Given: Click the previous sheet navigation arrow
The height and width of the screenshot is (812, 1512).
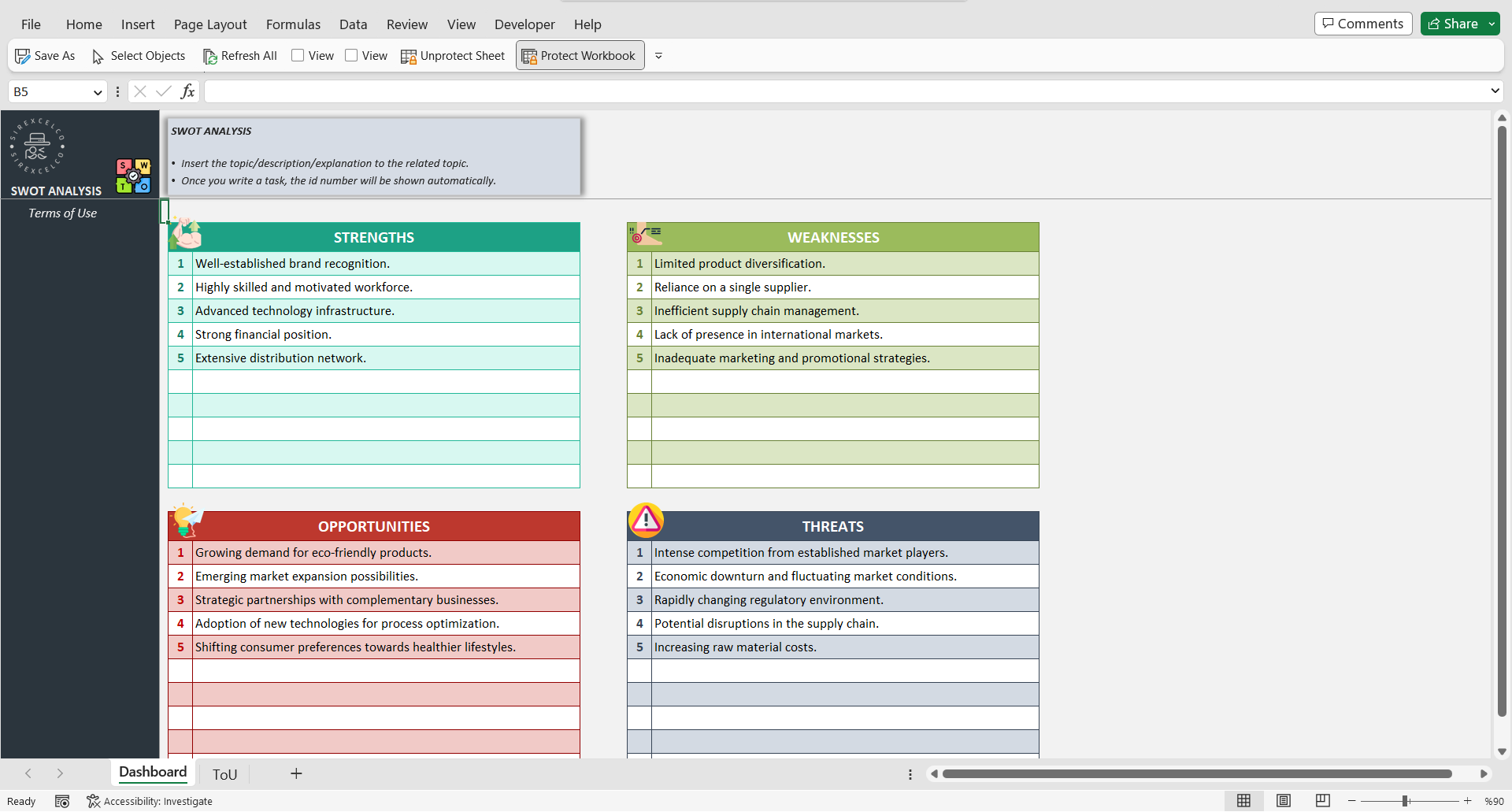Looking at the screenshot, I should pos(28,773).
